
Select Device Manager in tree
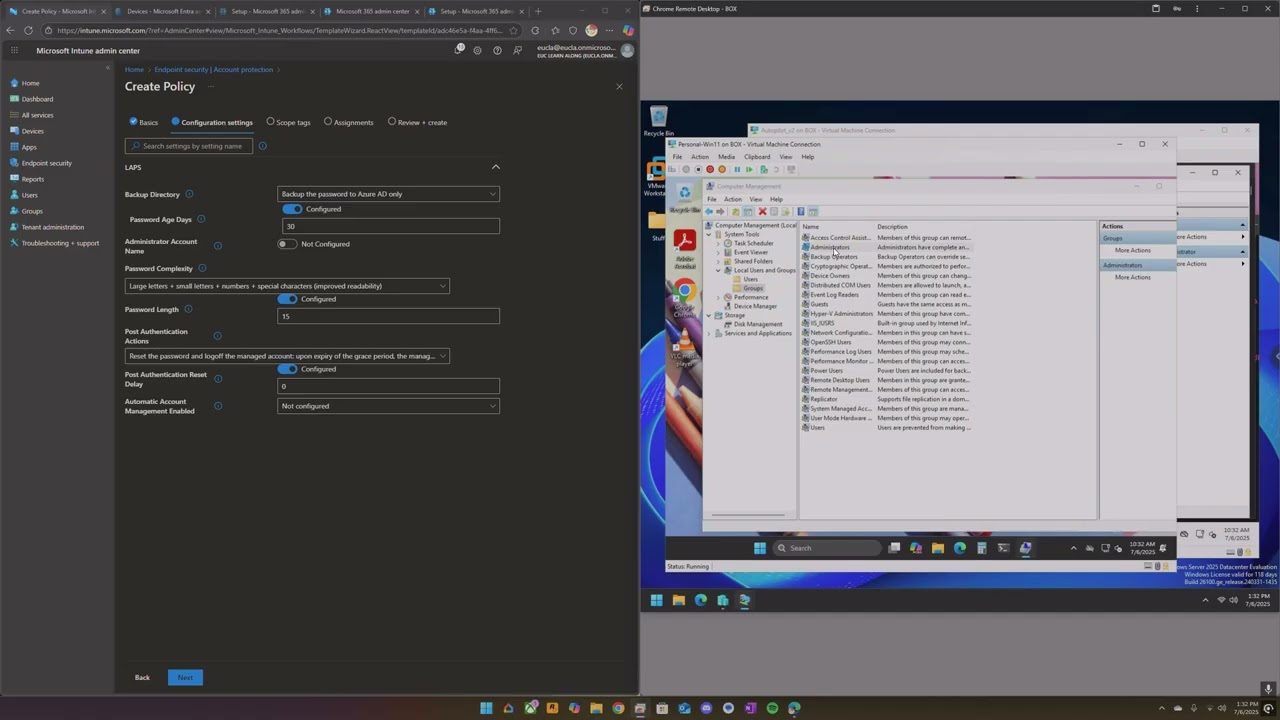[755, 306]
